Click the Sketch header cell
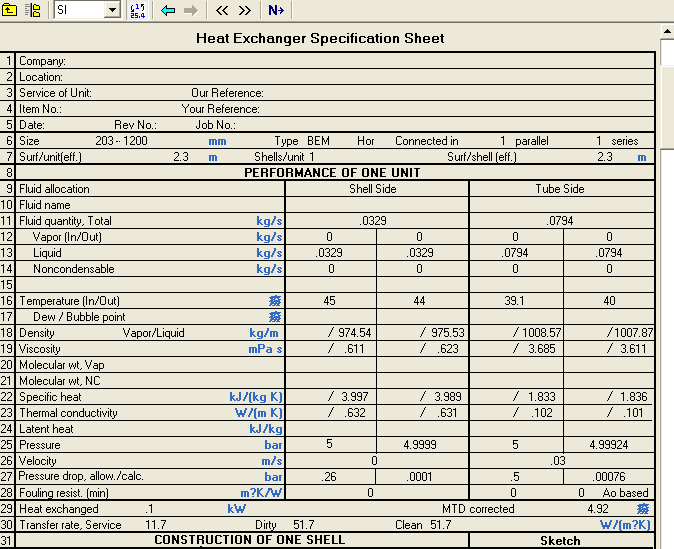 pyautogui.click(x=560, y=540)
